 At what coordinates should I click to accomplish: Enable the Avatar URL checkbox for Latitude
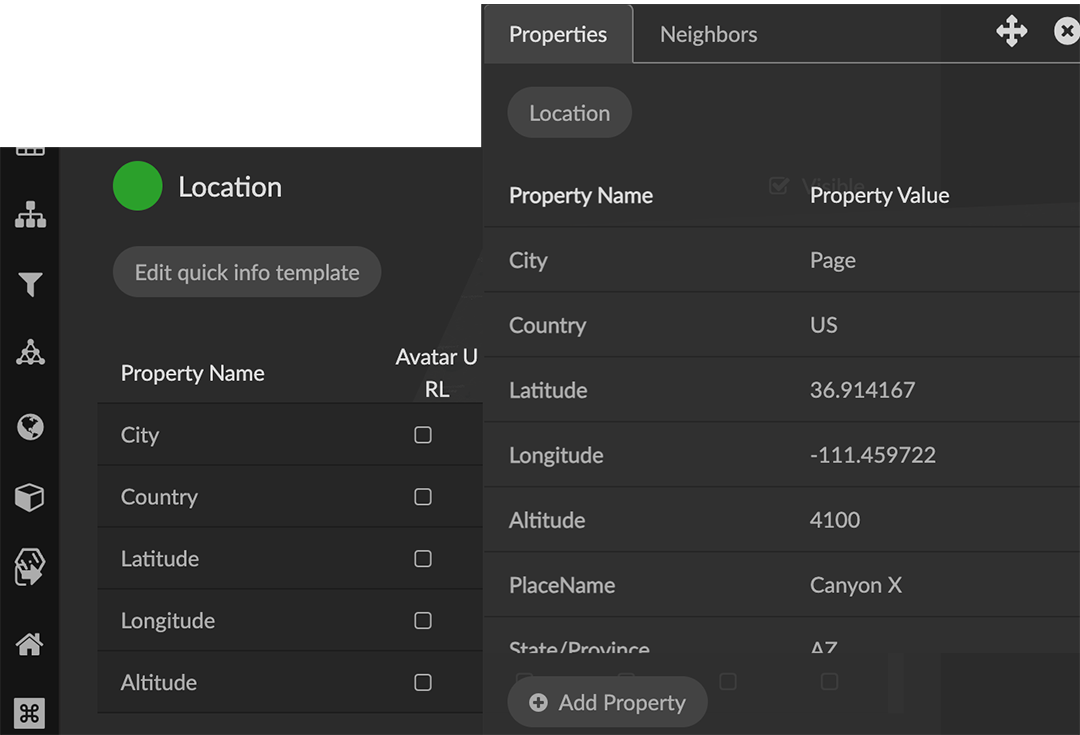(x=422, y=559)
